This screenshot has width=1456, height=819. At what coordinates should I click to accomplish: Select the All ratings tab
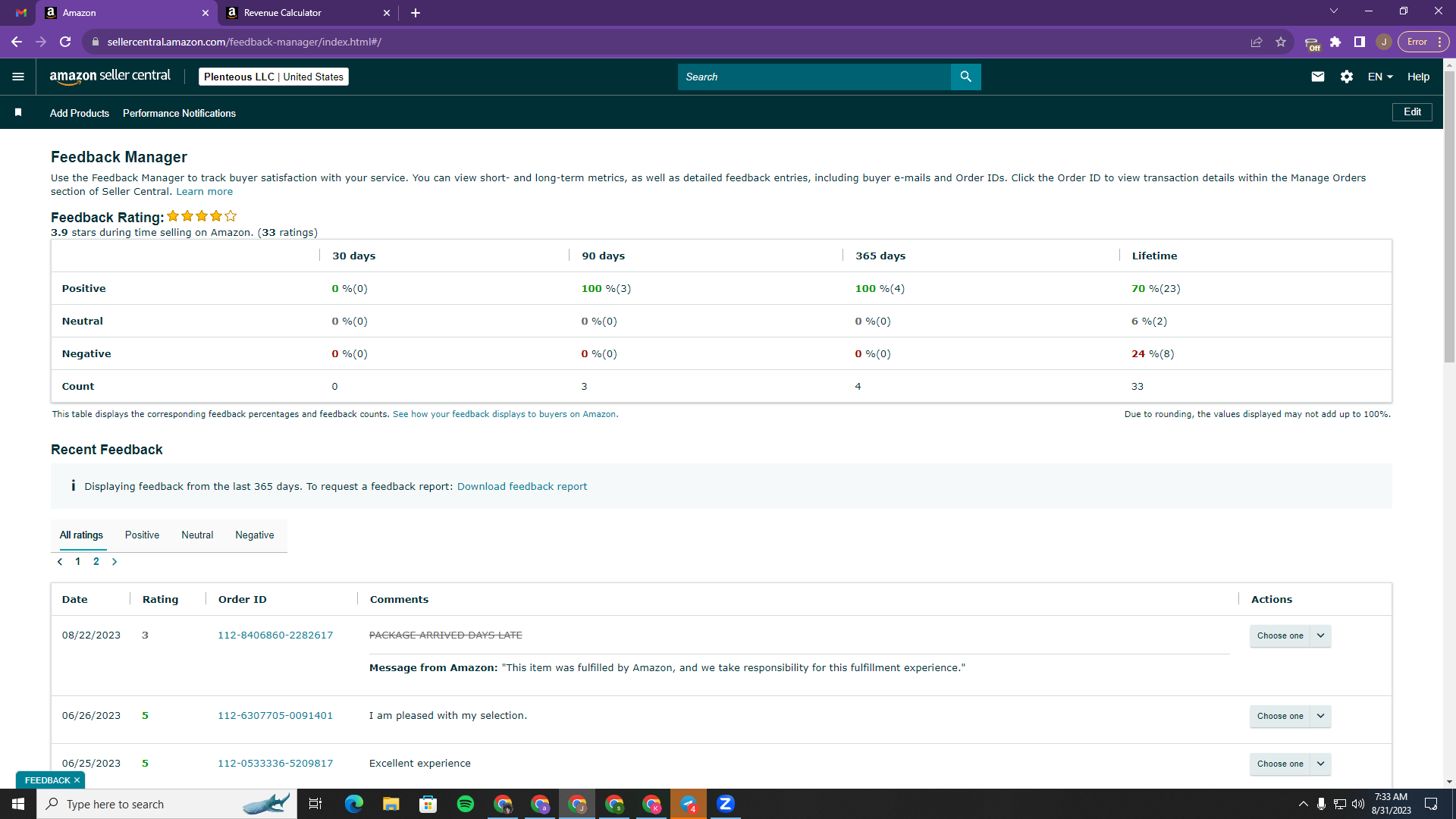click(x=81, y=535)
